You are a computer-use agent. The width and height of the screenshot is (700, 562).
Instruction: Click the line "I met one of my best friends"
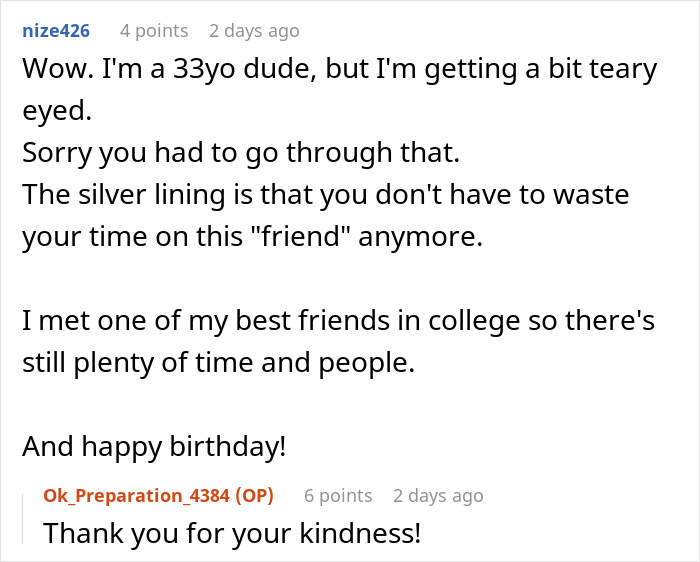340,321
